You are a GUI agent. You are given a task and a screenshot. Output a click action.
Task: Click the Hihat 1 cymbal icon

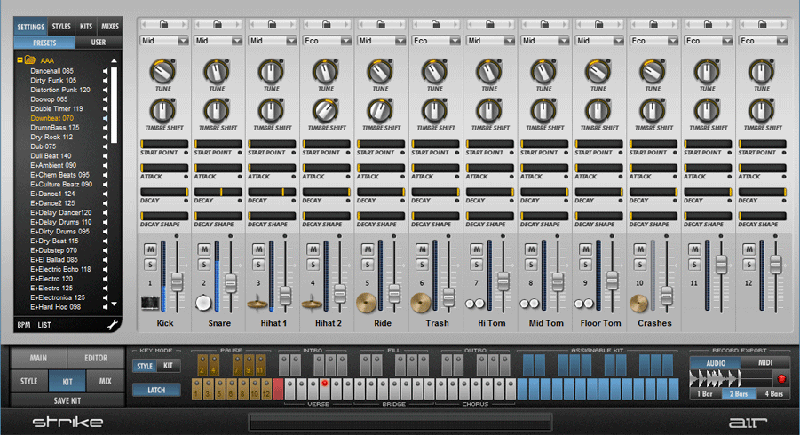coord(258,303)
